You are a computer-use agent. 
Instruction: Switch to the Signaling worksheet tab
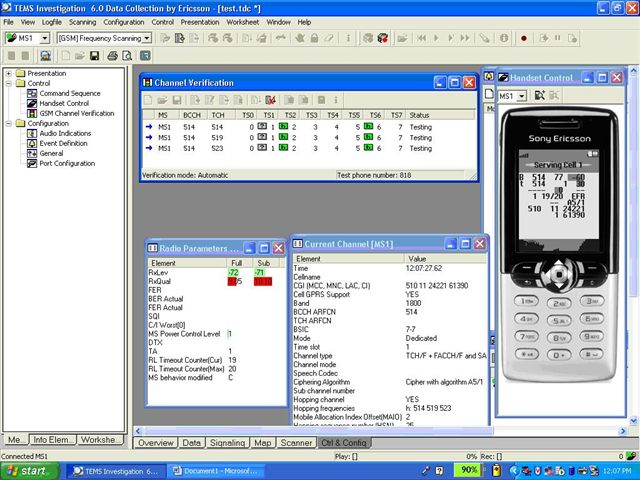(x=229, y=442)
